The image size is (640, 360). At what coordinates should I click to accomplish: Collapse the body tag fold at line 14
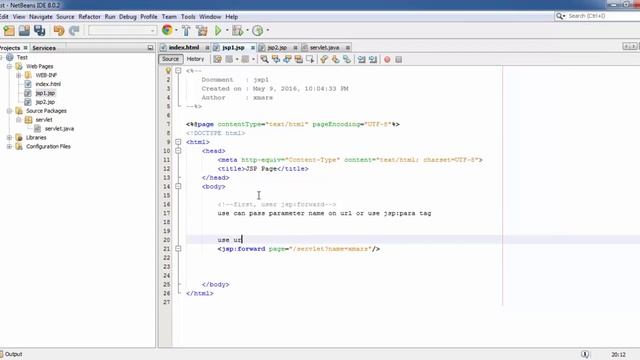click(178, 187)
